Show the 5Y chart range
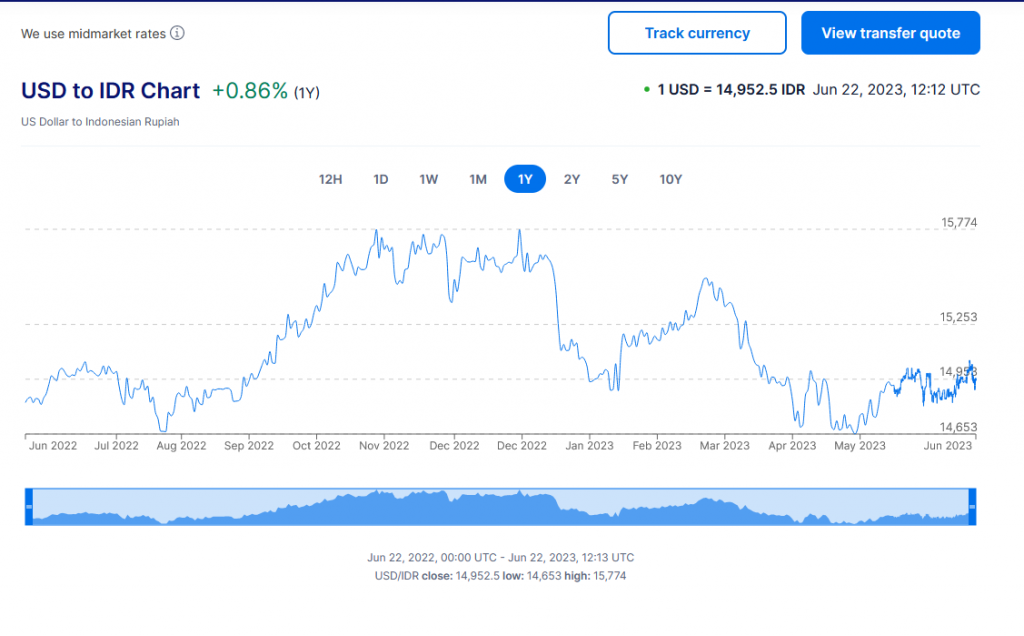1024x636 pixels. tap(620, 179)
